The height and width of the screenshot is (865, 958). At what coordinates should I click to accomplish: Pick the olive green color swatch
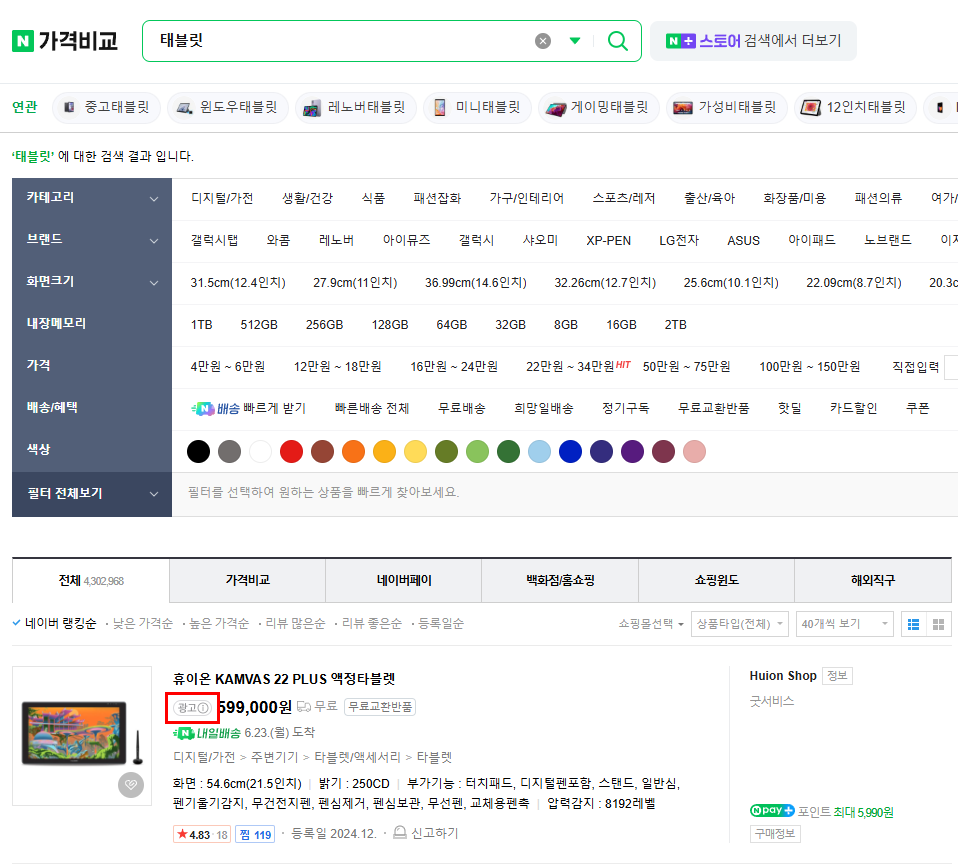point(447,451)
